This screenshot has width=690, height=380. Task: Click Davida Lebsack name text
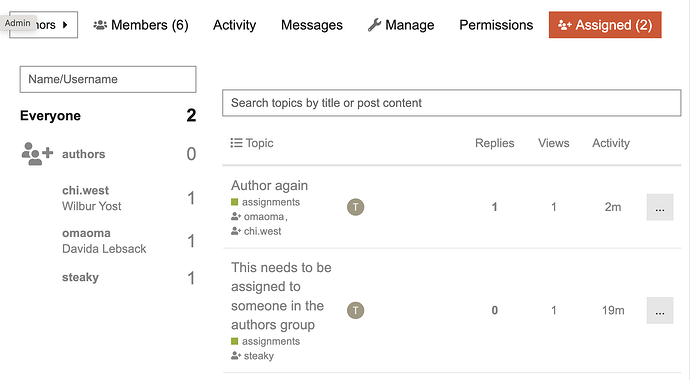tap(104, 248)
